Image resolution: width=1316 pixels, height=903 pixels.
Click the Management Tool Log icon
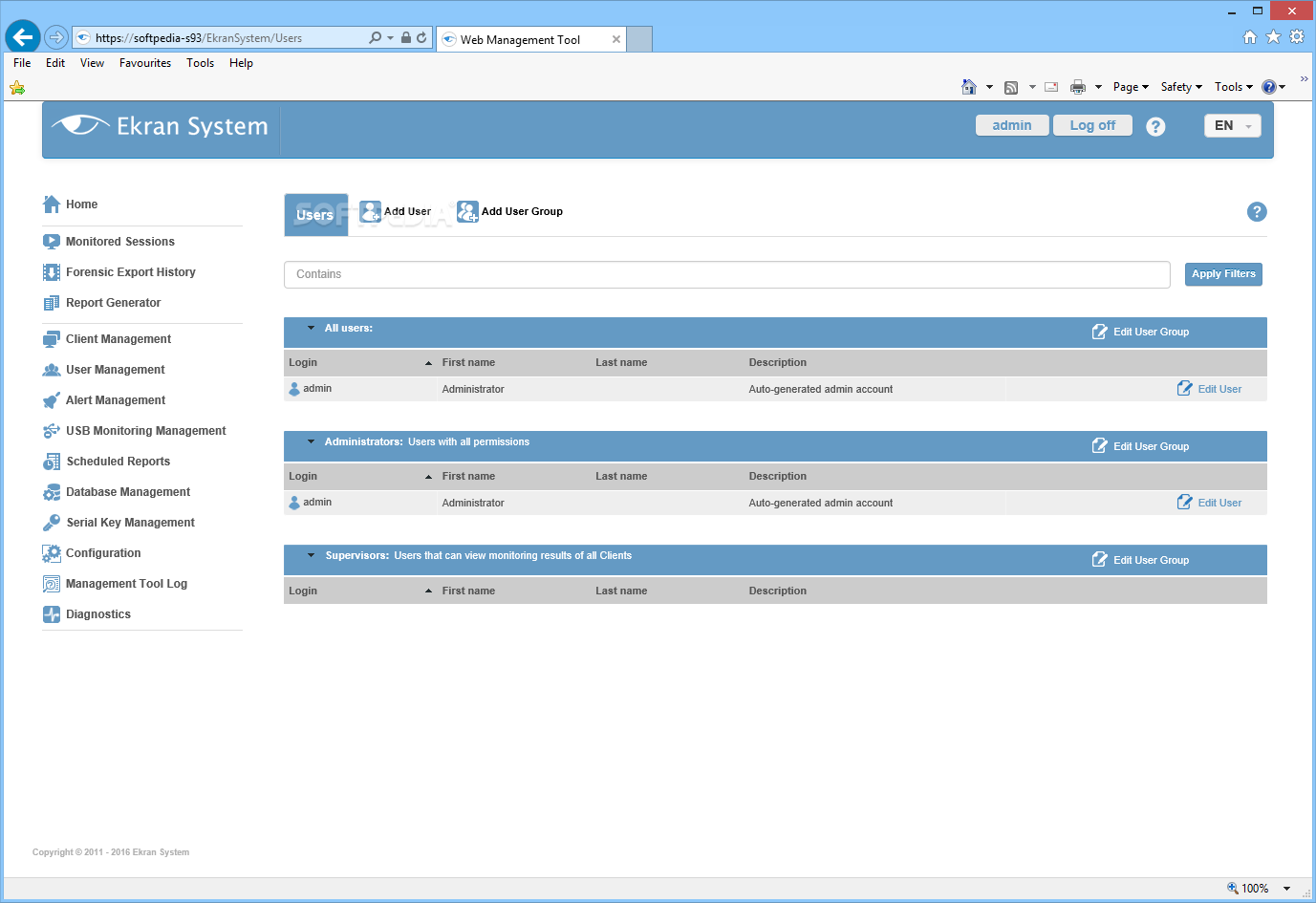point(52,584)
